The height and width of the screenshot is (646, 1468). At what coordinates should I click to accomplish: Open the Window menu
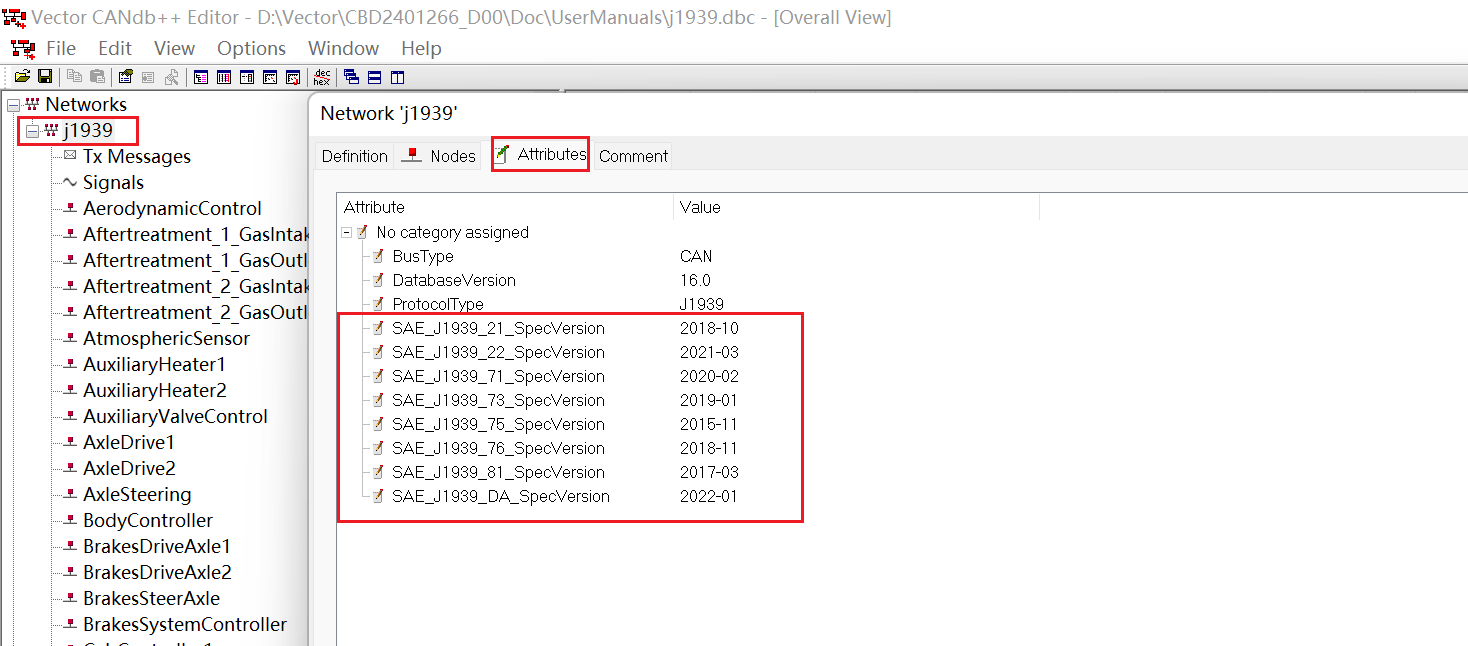coord(343,48)
